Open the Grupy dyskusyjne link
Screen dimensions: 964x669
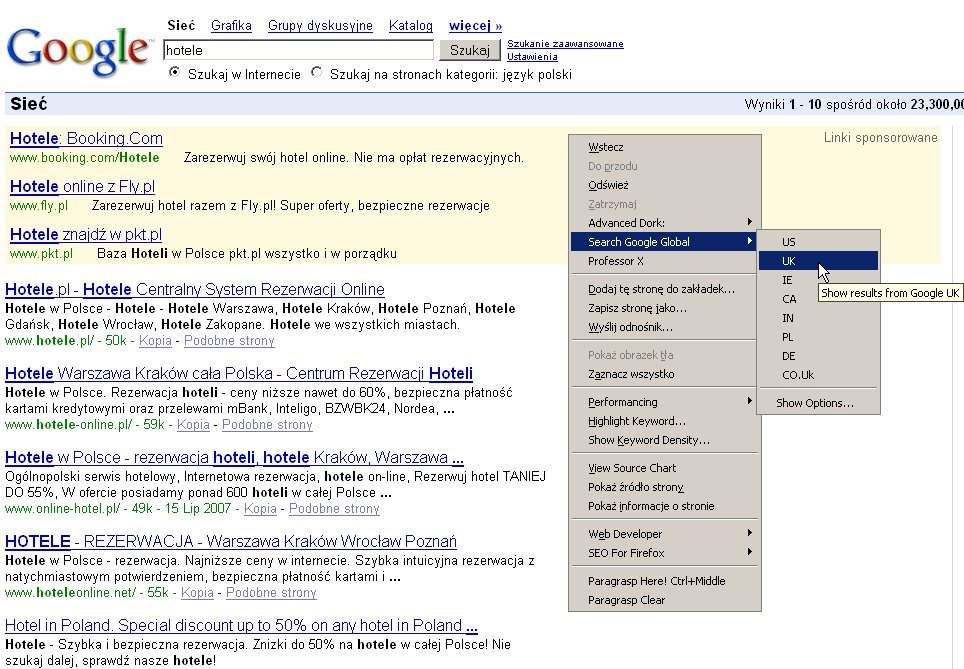pyautogui.click(x=320, y=26)
